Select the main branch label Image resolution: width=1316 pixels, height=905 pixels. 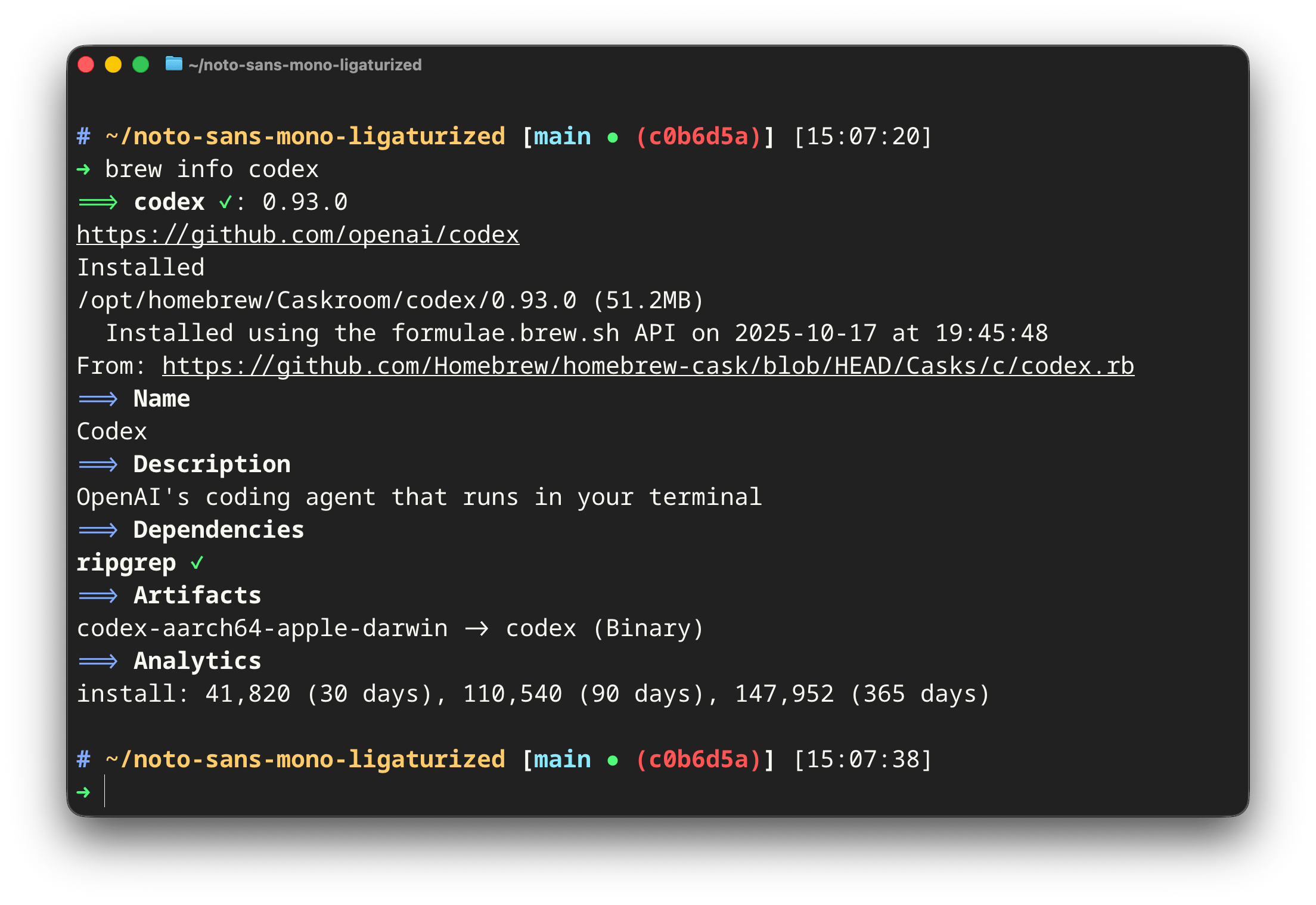[560, 137]
